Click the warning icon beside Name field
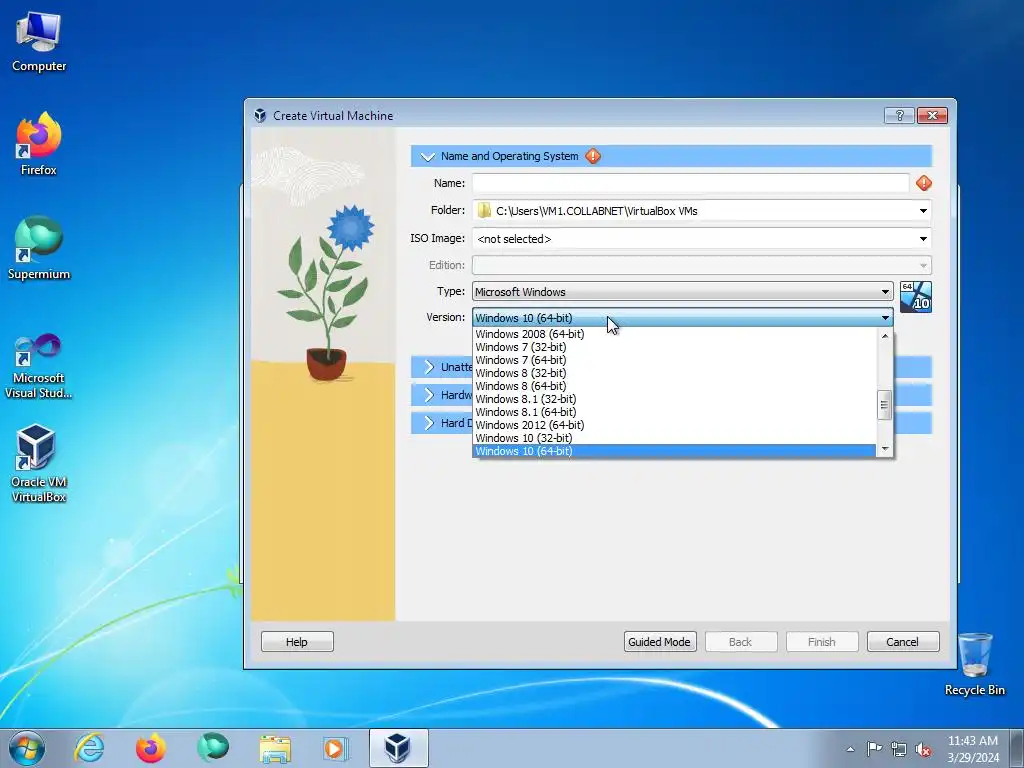 point(923,184)
